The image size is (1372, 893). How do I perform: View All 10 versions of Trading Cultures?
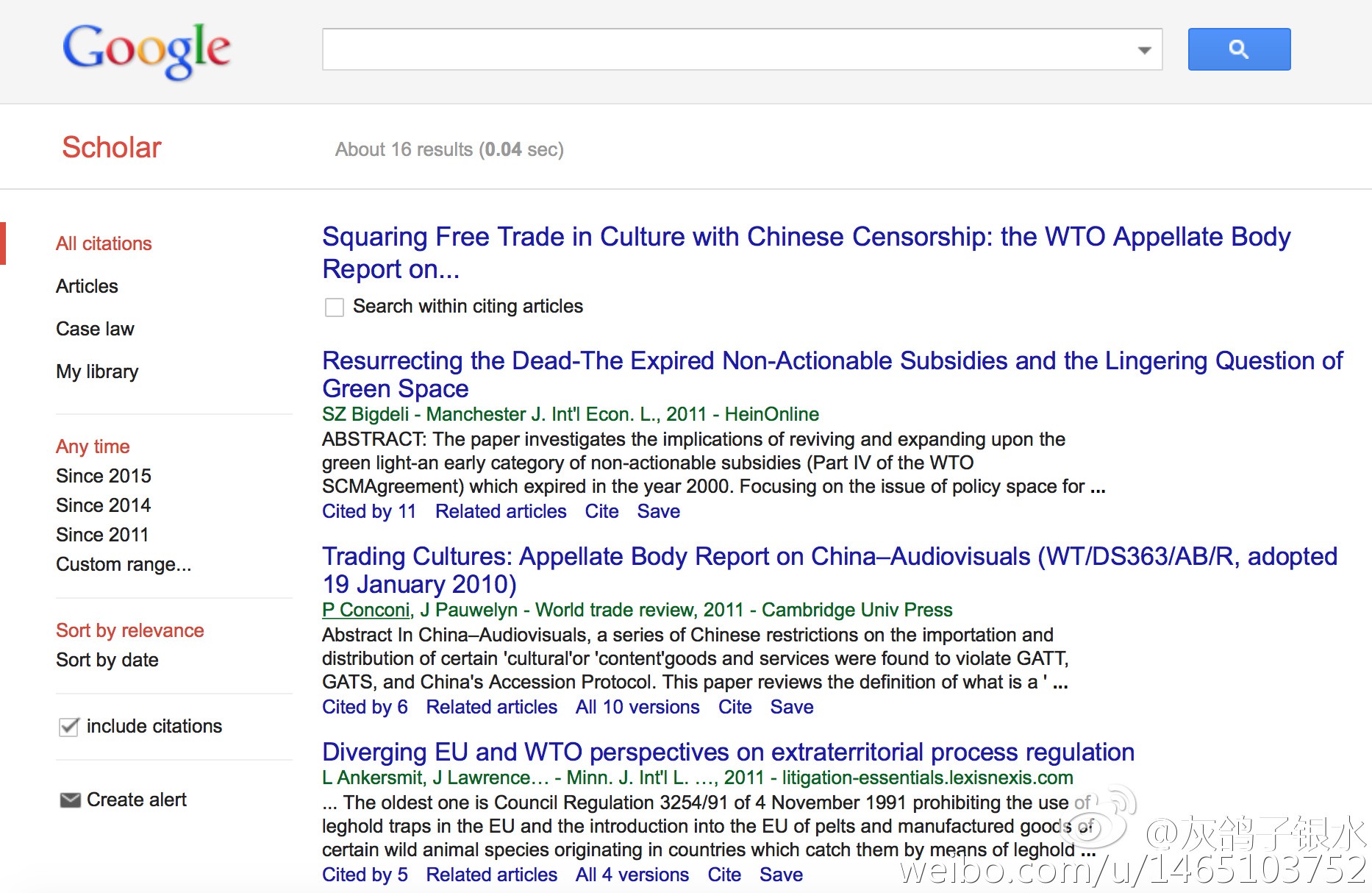pyautogui.click(x=637, y=707)
